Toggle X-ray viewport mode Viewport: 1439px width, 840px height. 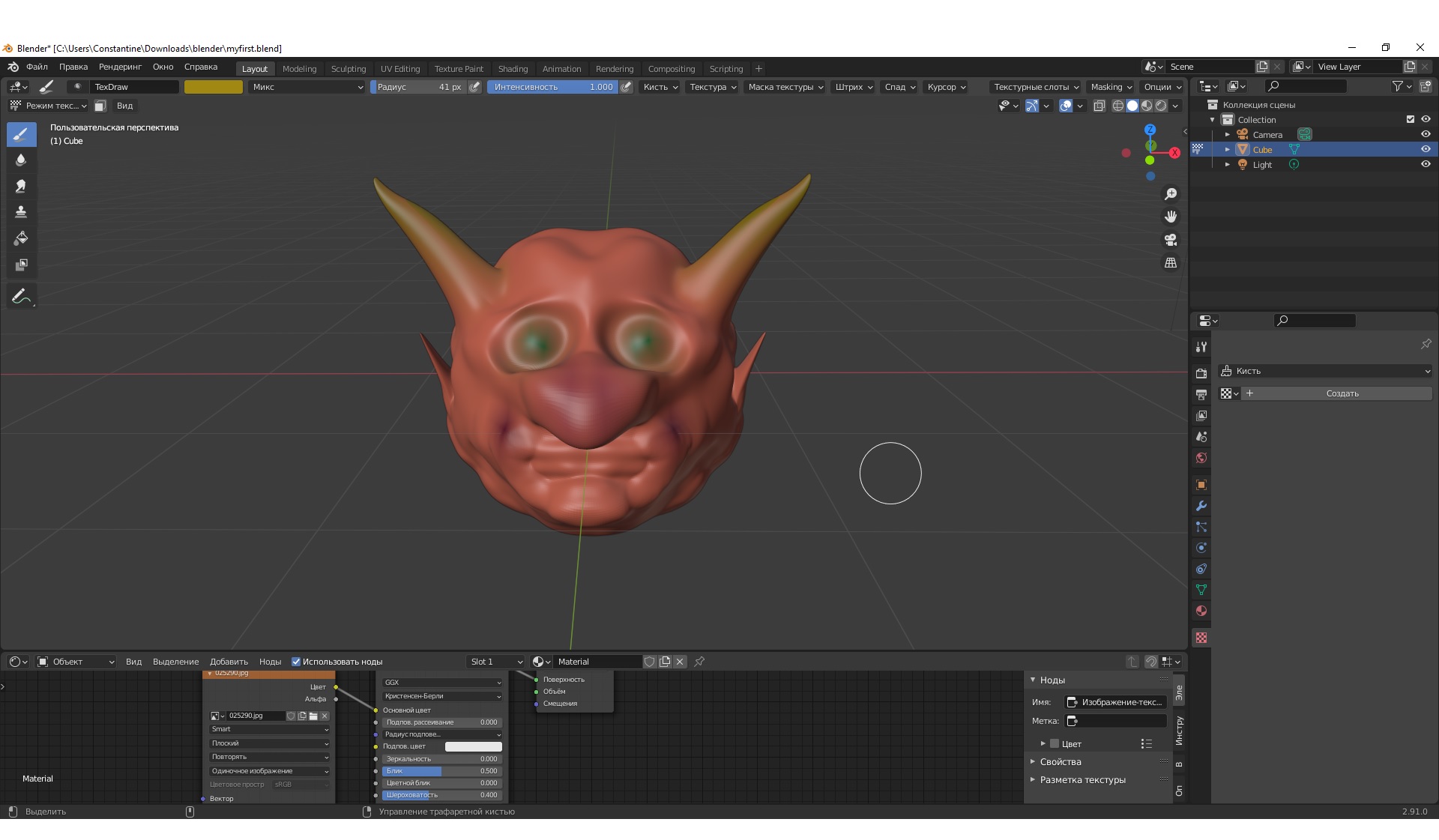click(1099, 106)
